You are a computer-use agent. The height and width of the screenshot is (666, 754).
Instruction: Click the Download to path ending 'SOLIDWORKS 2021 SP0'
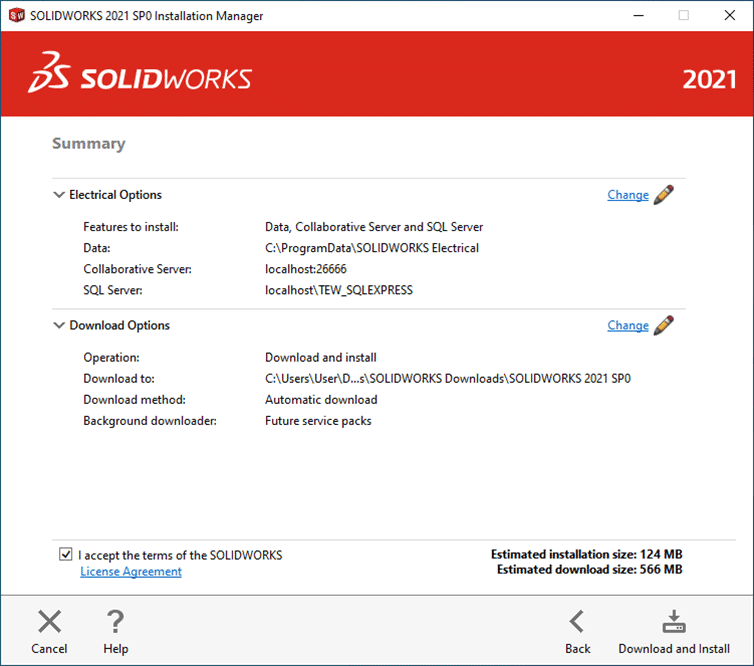pyautogui.click(x=448, y=379)
